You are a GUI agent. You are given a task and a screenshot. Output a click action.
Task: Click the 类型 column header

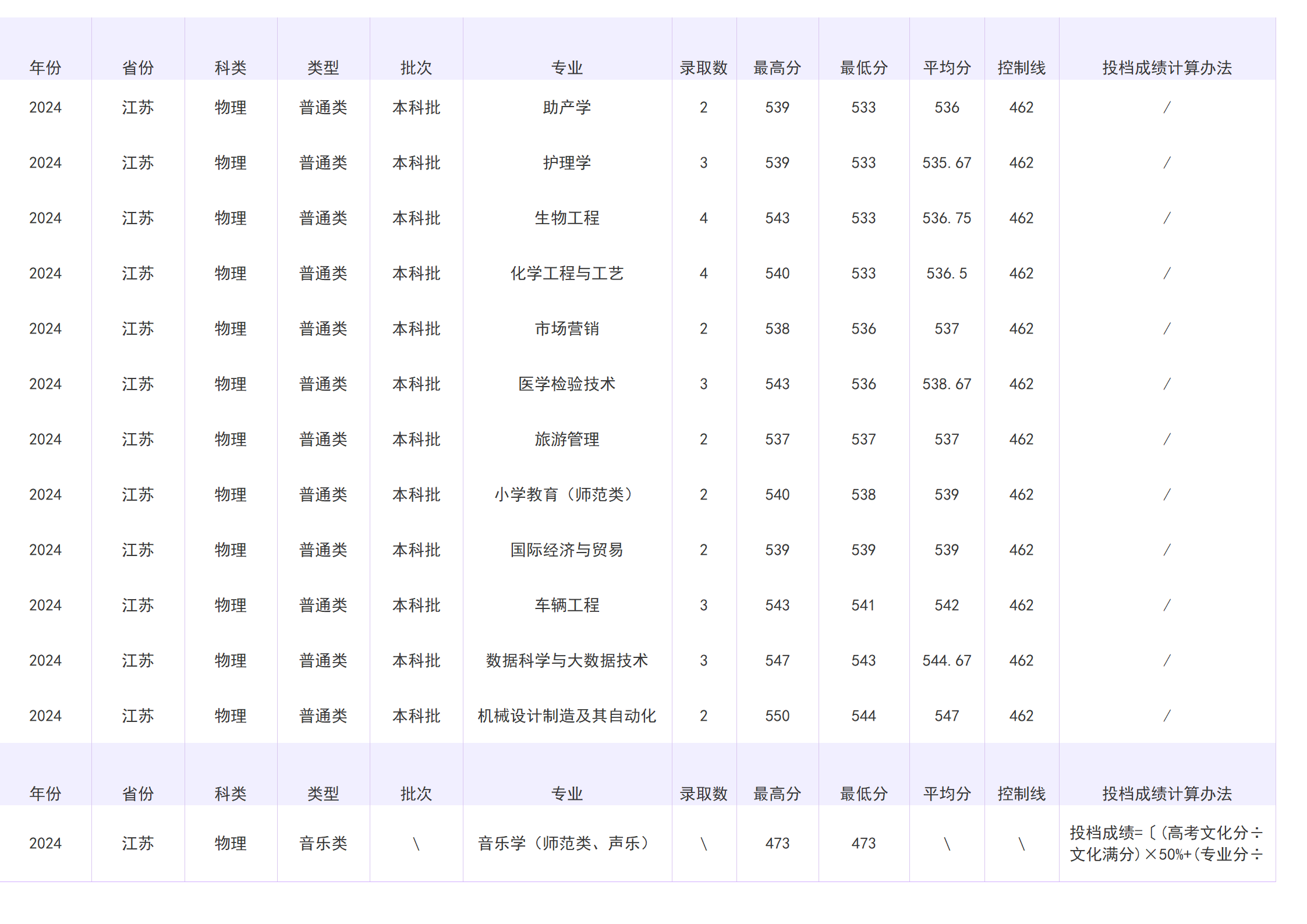[x=323, y=68]
